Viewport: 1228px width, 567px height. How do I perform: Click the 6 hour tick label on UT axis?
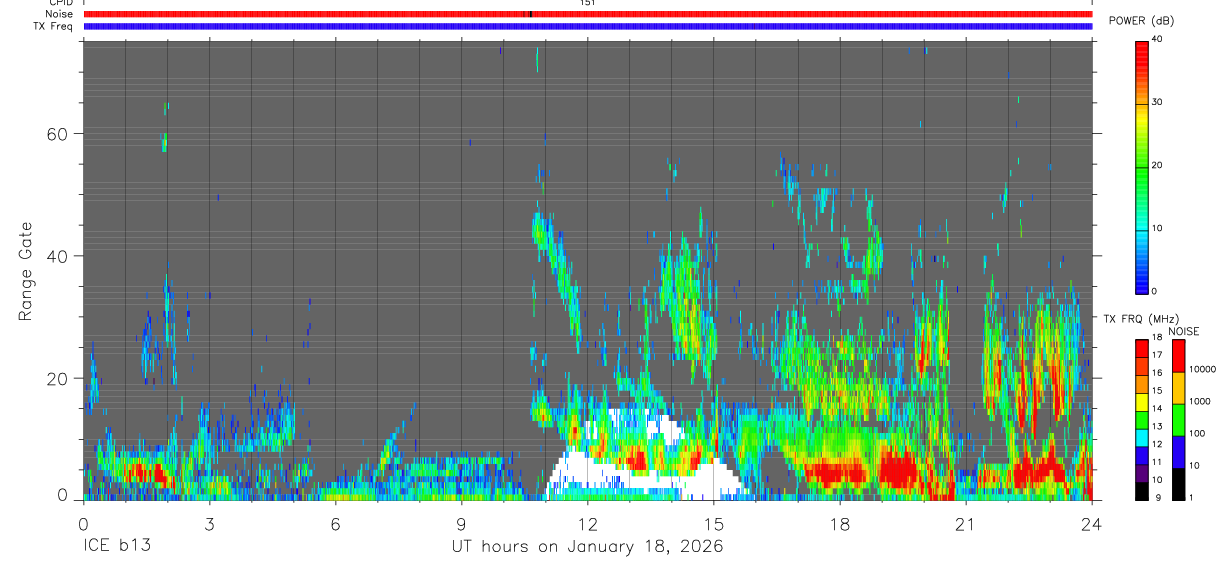click(336, 523)
